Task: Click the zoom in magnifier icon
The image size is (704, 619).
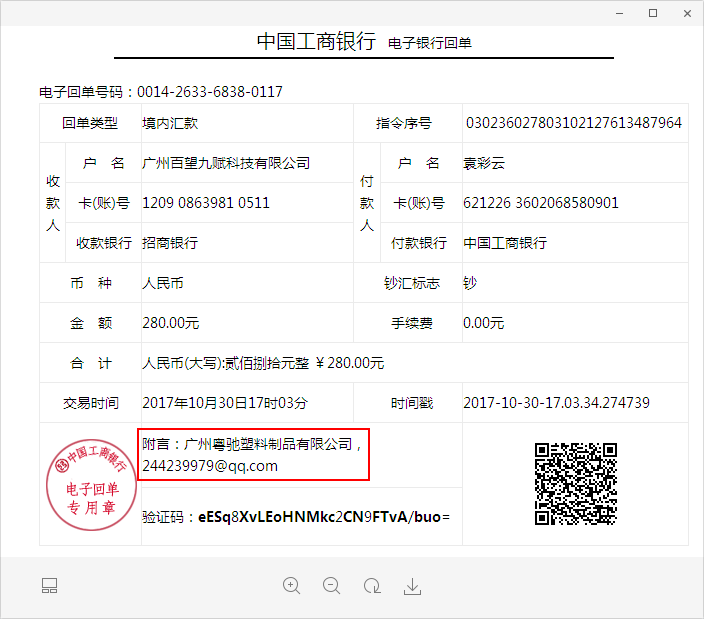Action: click(x=291, y=586)
